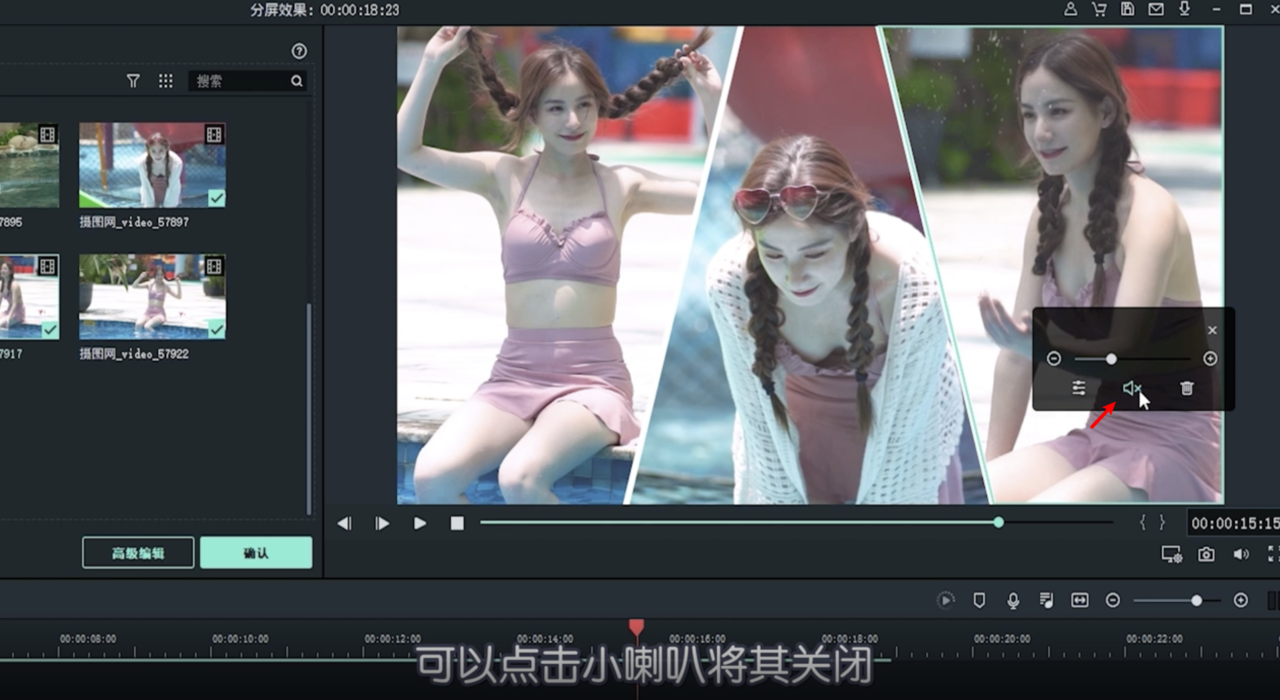Zoom in clip with popup plus icon
The height and width of the screenshot is (700, 1280).
pos(1210,358)
